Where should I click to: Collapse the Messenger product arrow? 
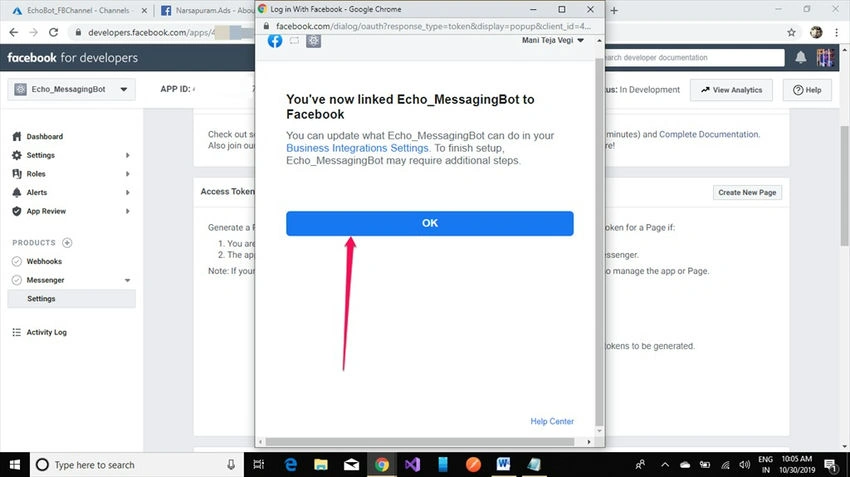pos(127,280)
